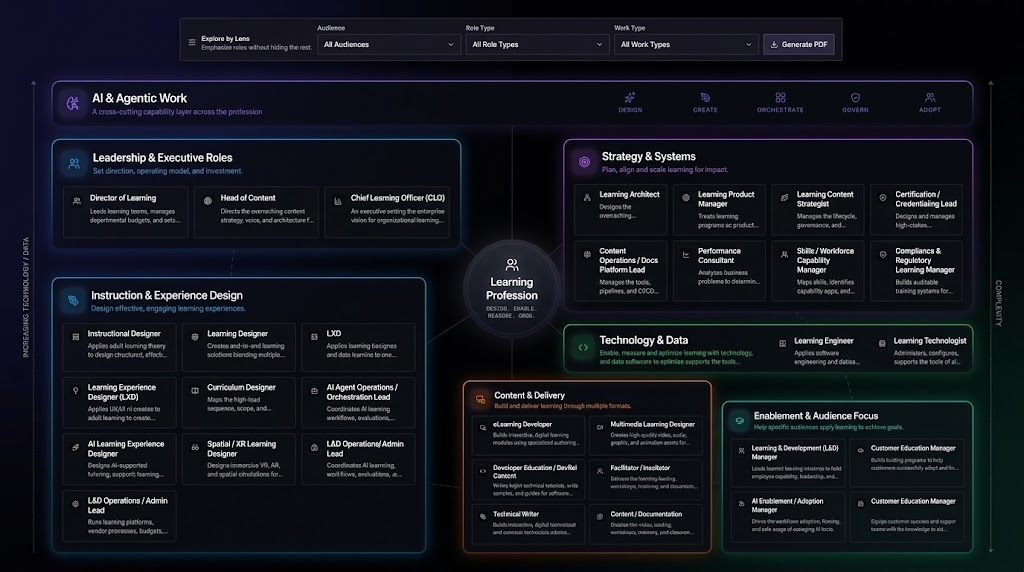Open the All Audiences dropdown
Image resolution: width=1024 pixels, height=572 pixels.
click(389, 44)
